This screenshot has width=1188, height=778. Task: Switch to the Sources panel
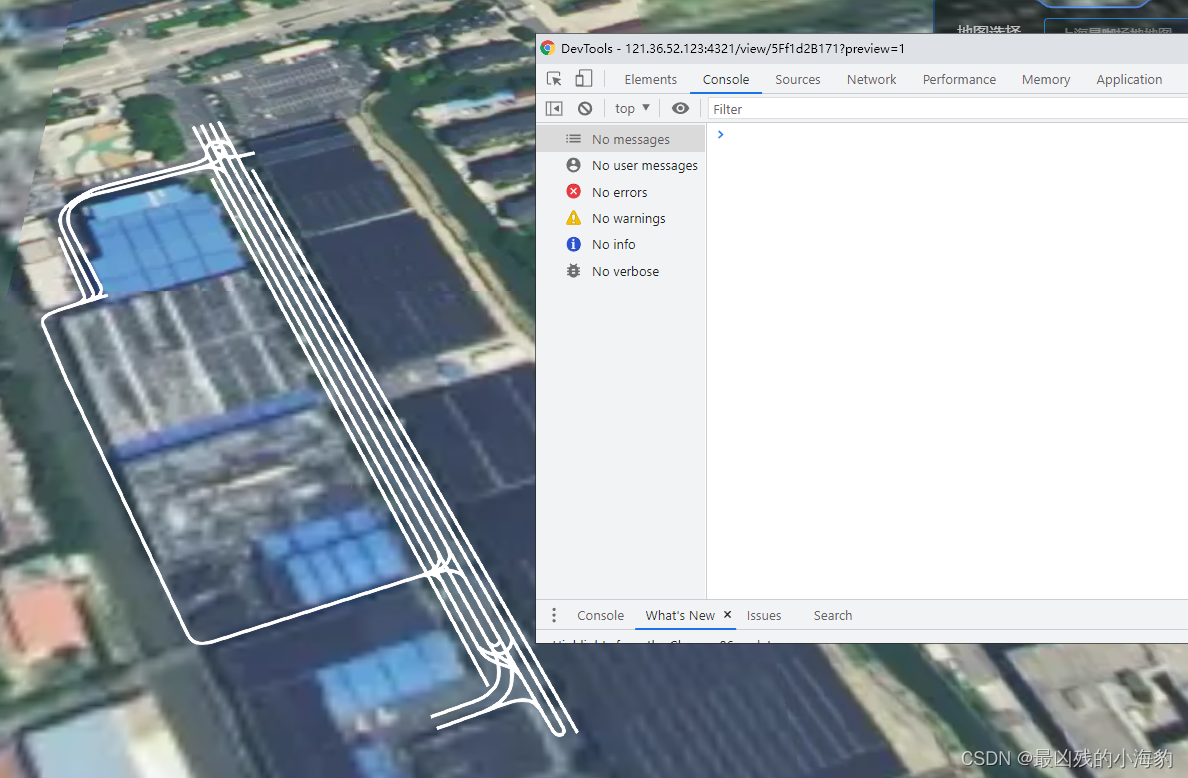(797, 79)
